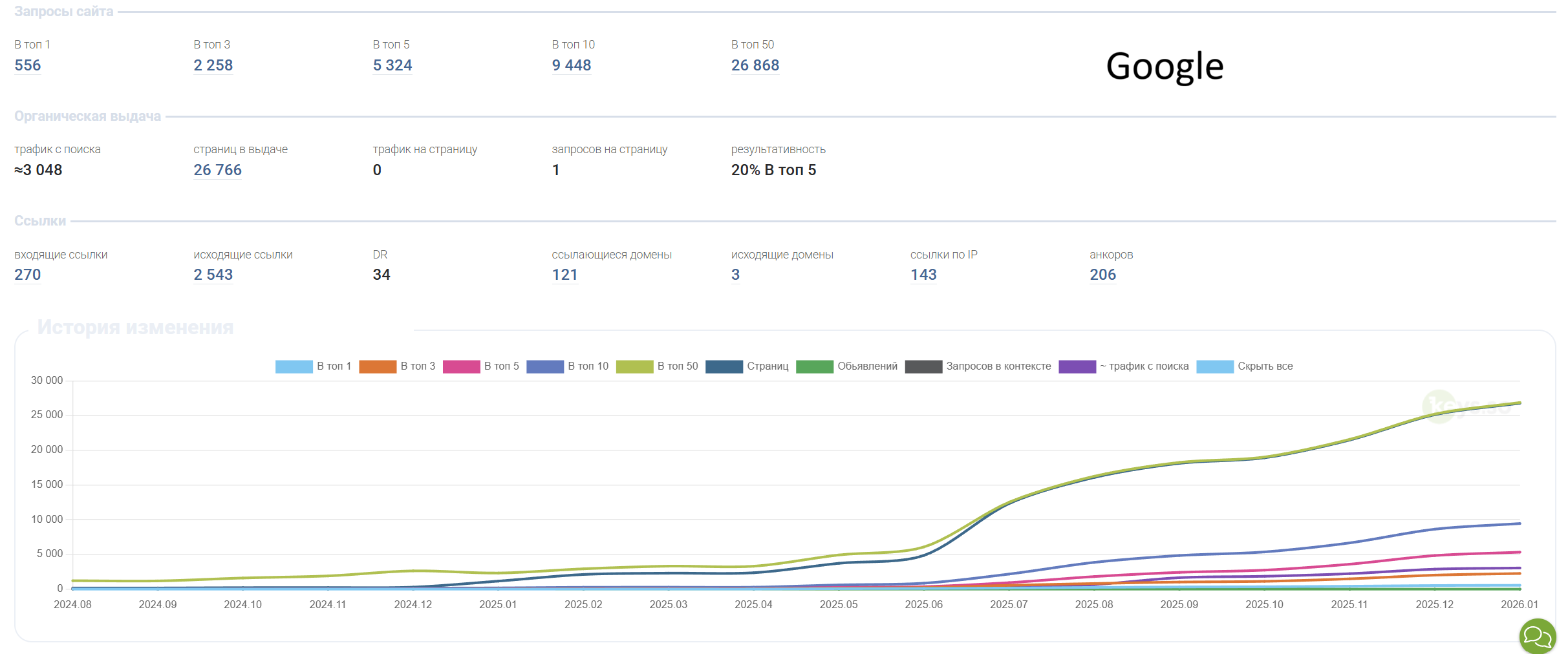Click the pink 'В топ 5' color swatch
The height and width of the screenshot is (654, 1568).
[462, 366]
